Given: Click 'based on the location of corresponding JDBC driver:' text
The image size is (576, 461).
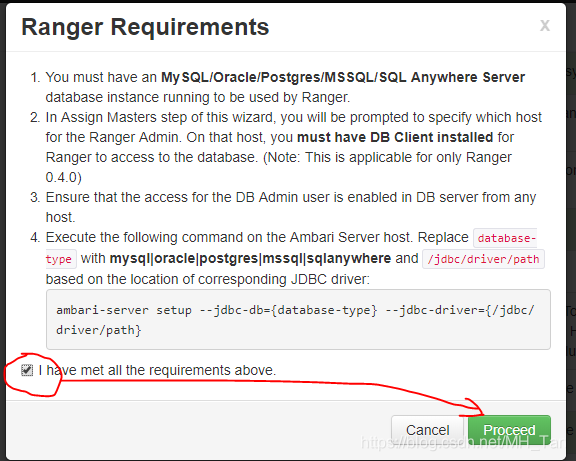Looking at the screenshot, I should tap(208, 279).
